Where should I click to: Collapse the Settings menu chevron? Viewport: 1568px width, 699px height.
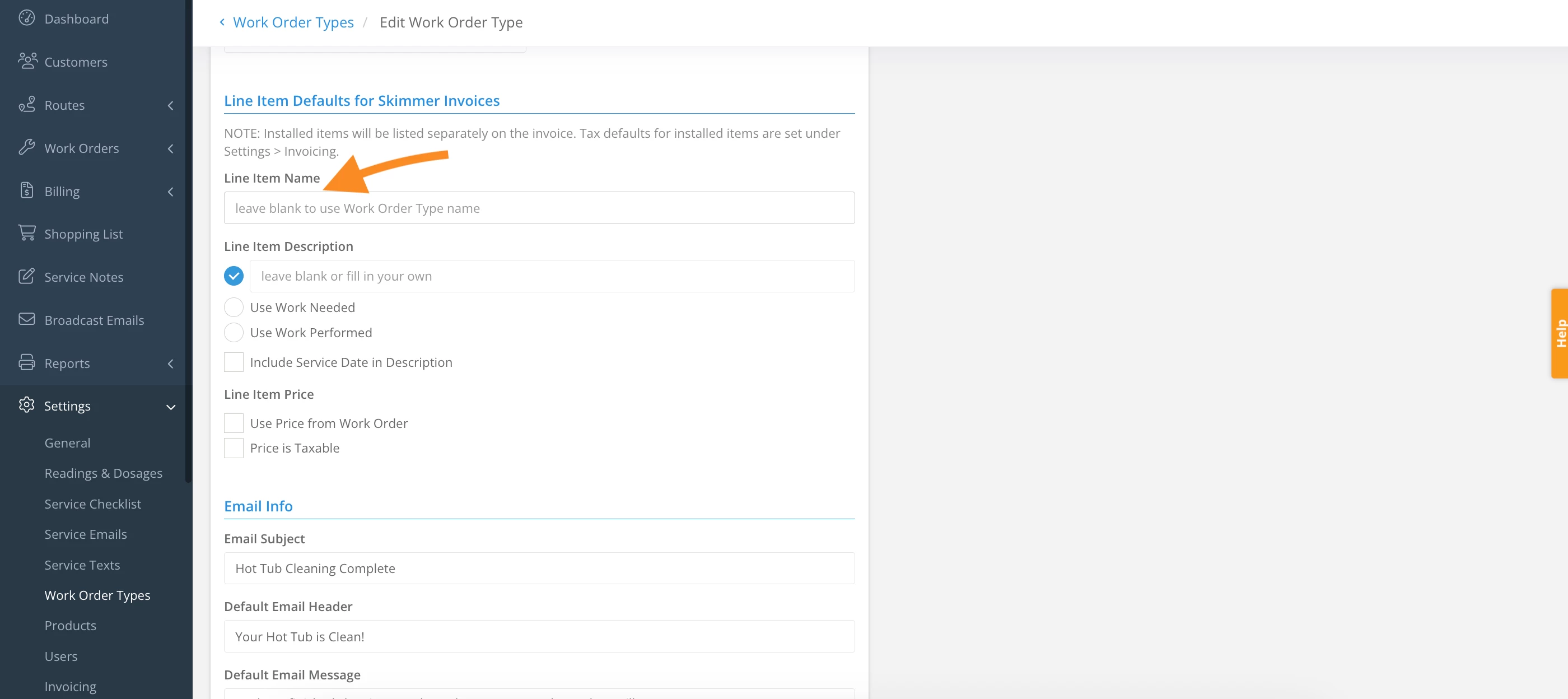tap(170, 407)
